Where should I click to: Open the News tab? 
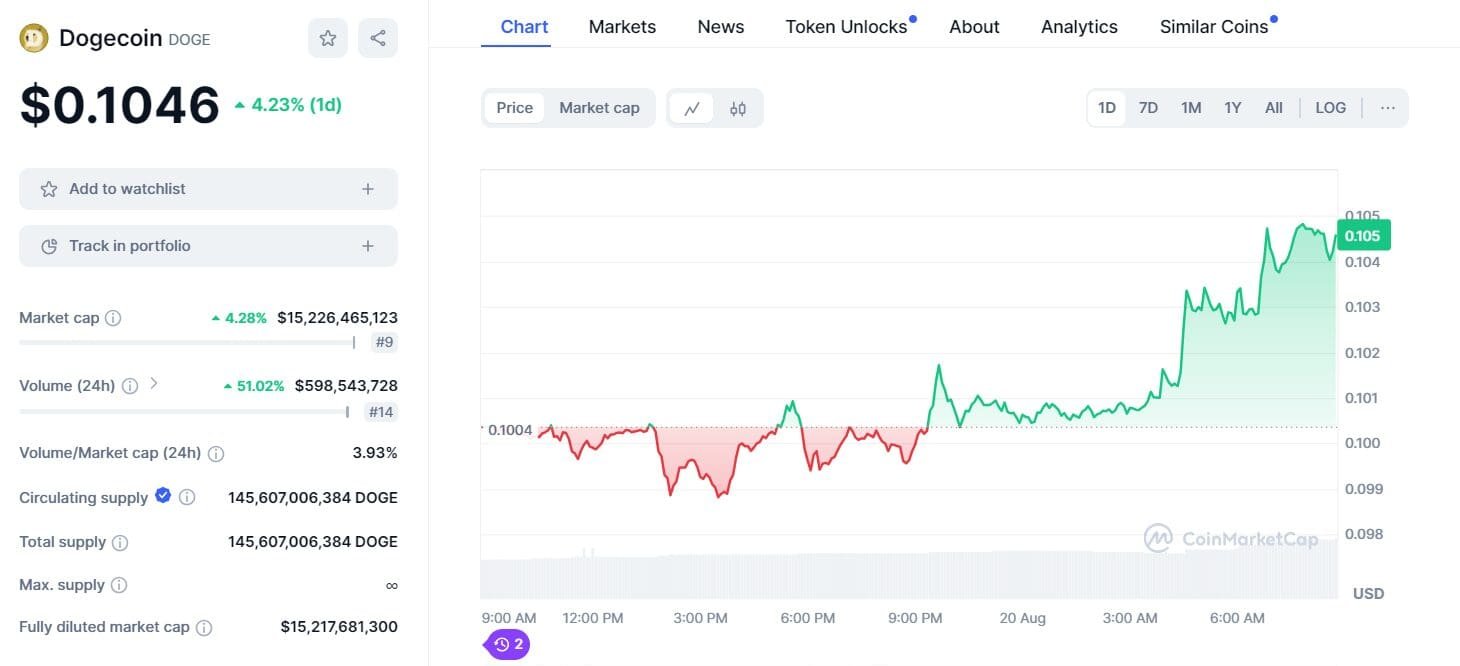720,27
